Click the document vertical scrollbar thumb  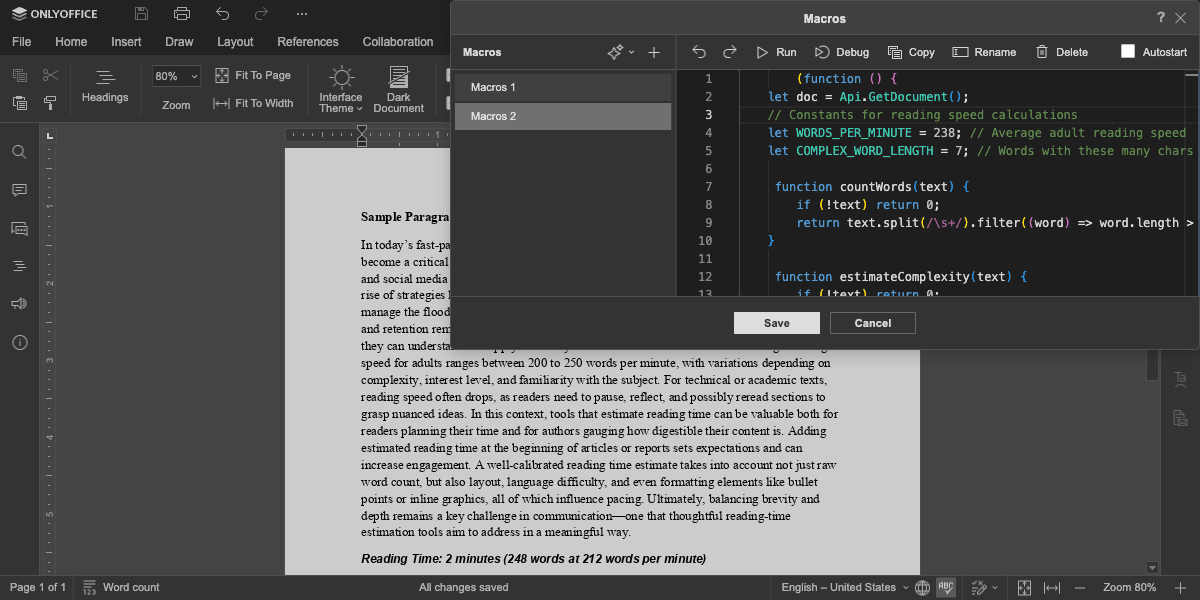[1152, 364]
